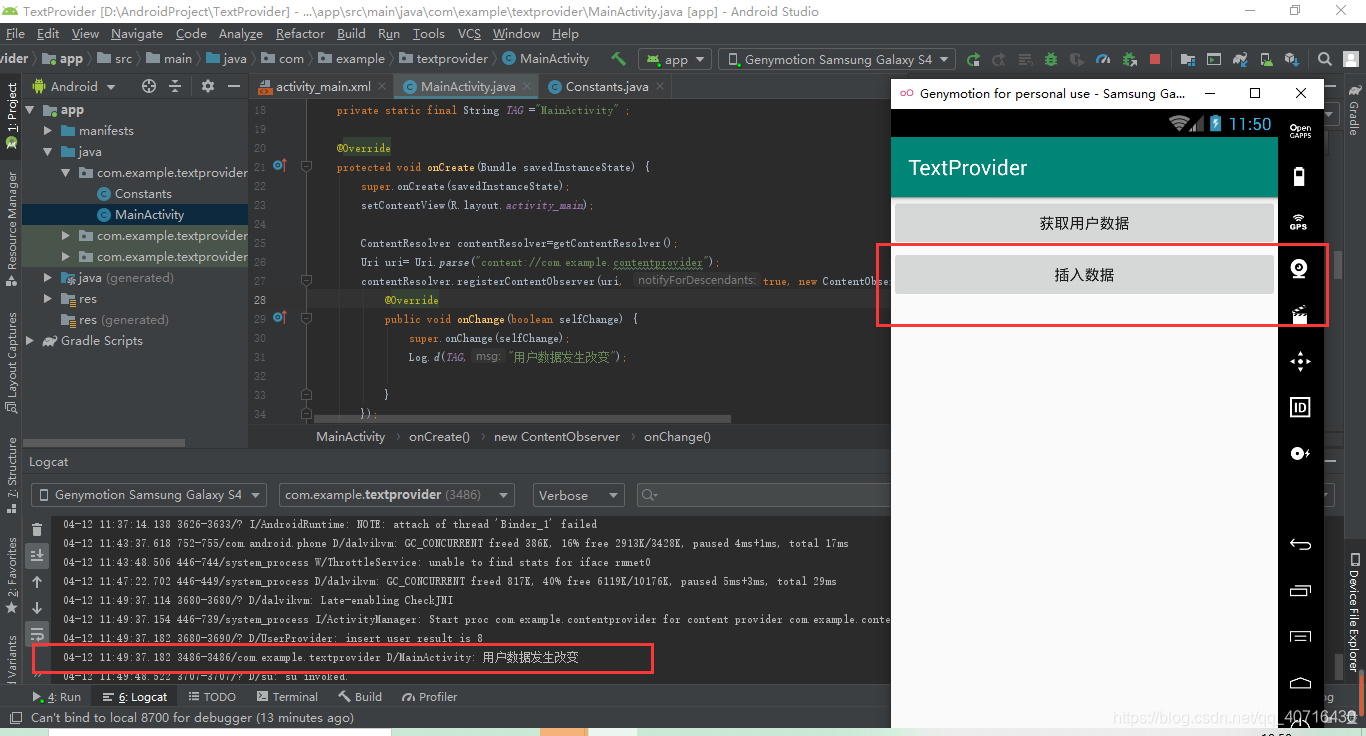Open the Profiler tool window tab
The image size is (1366, 736).
430,697
